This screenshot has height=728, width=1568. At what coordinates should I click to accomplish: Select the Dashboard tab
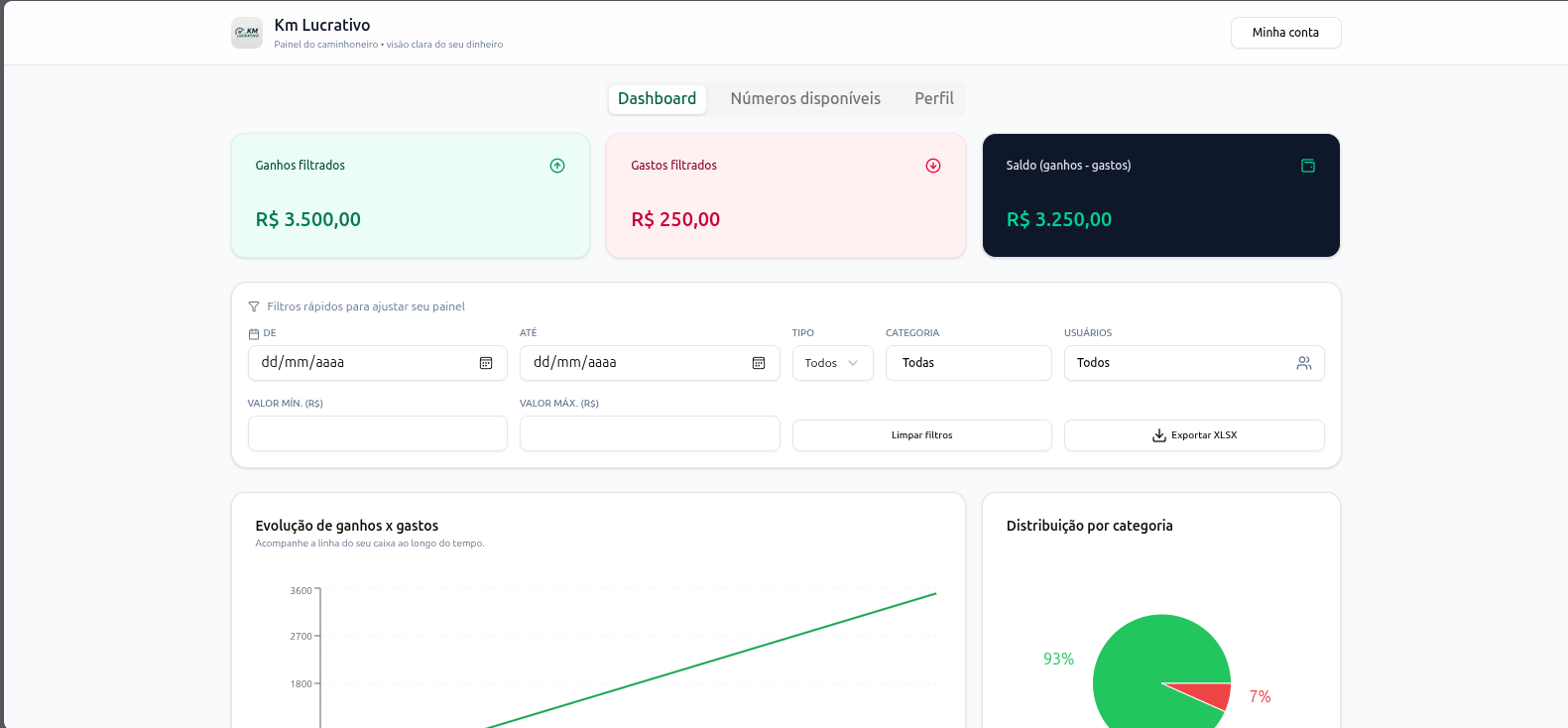pyautogui.click(x=657, y=99)
